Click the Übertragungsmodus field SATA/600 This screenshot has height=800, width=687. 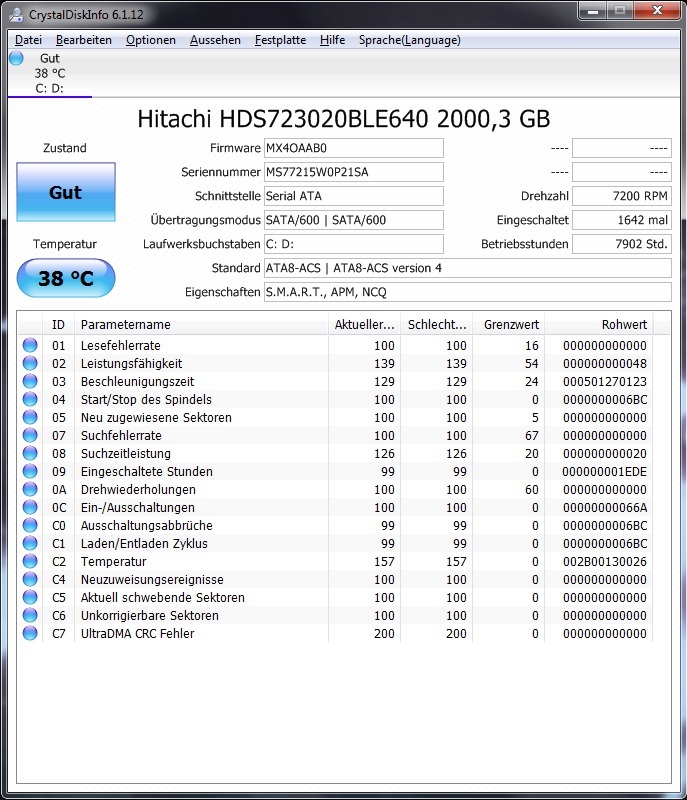(353, 220)
